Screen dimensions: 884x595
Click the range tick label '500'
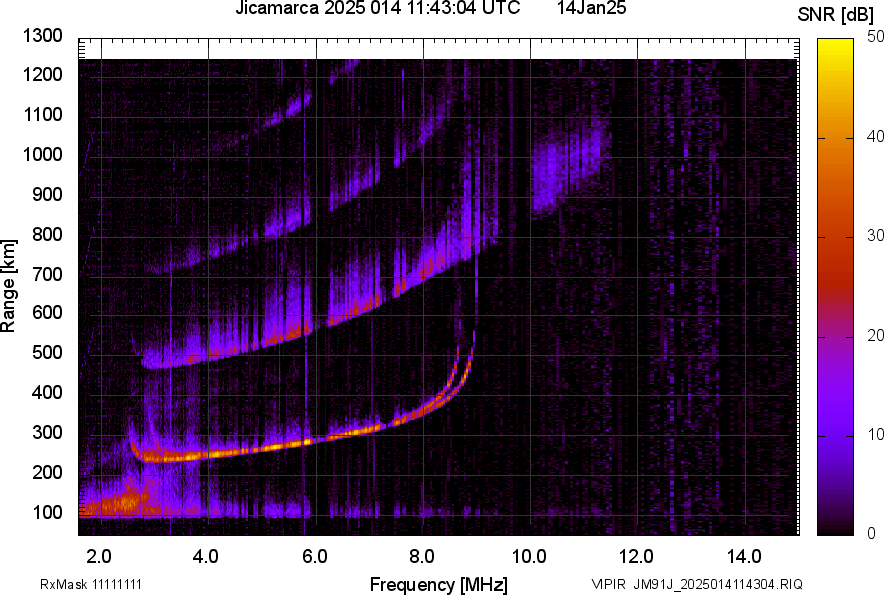(47, 352)
